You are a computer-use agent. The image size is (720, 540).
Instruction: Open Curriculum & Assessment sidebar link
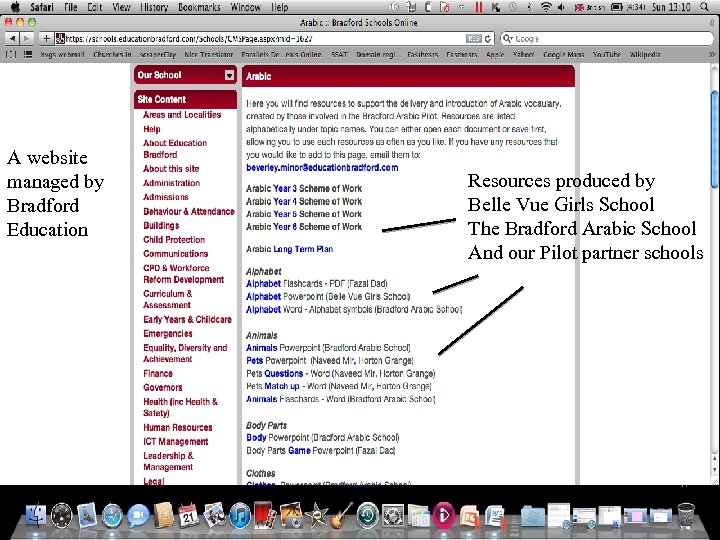point(168,299)
